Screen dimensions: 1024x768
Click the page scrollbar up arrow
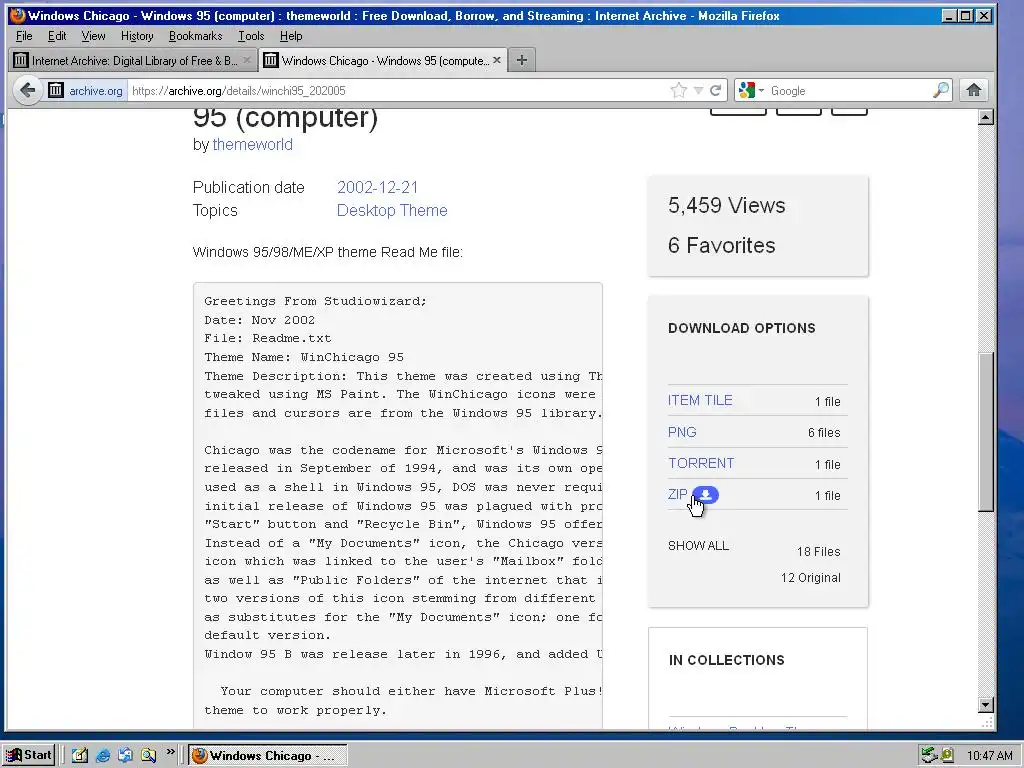coord(985,118)
